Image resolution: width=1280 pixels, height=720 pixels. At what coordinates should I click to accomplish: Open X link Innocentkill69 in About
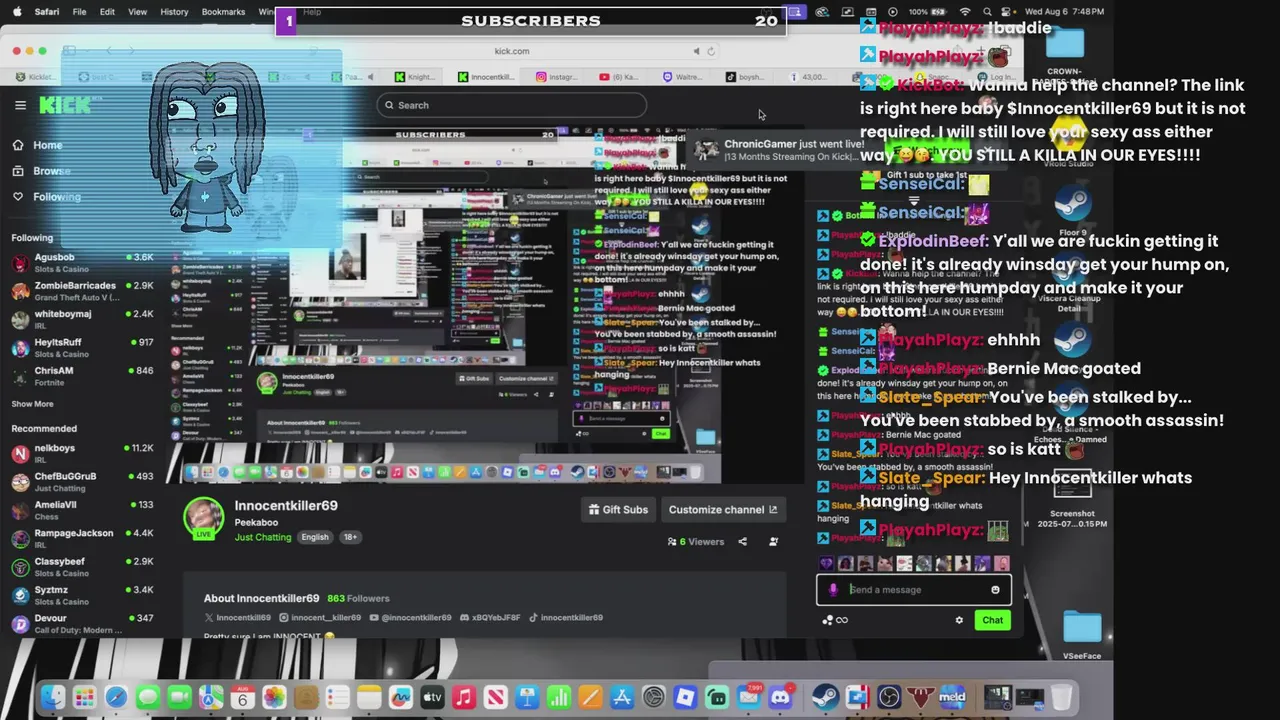click(x=238, y=618)
